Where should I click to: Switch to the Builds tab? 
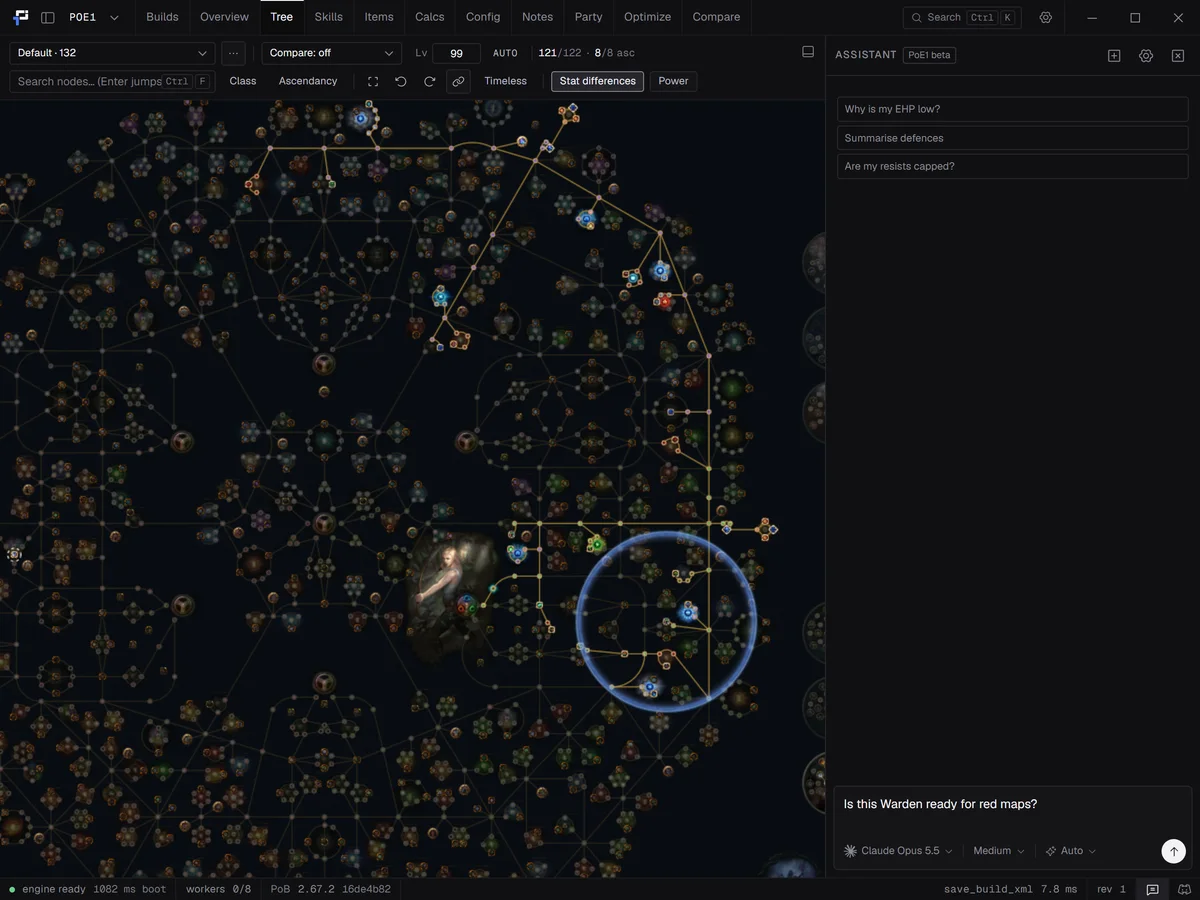pos(162,17)
